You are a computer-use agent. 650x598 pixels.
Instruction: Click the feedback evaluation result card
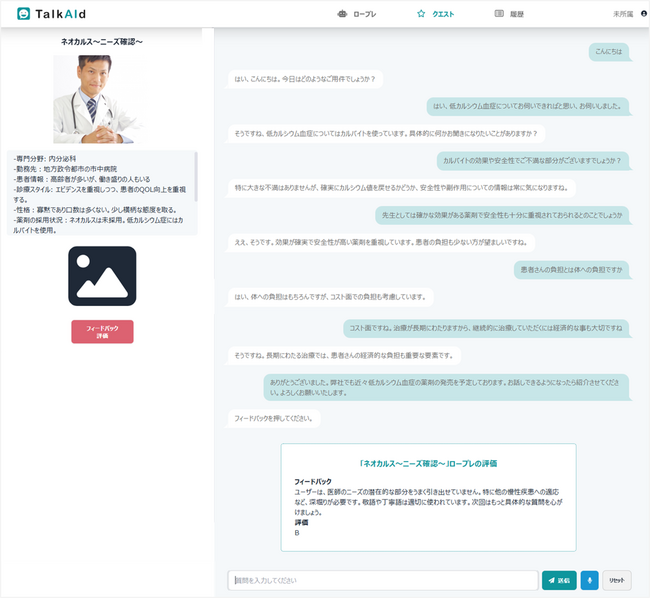click(x=428, y=497)
